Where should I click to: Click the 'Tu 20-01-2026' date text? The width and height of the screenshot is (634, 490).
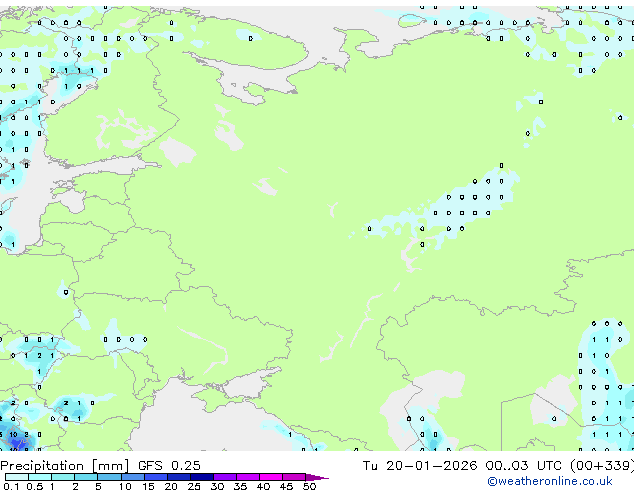pos(420,465)
